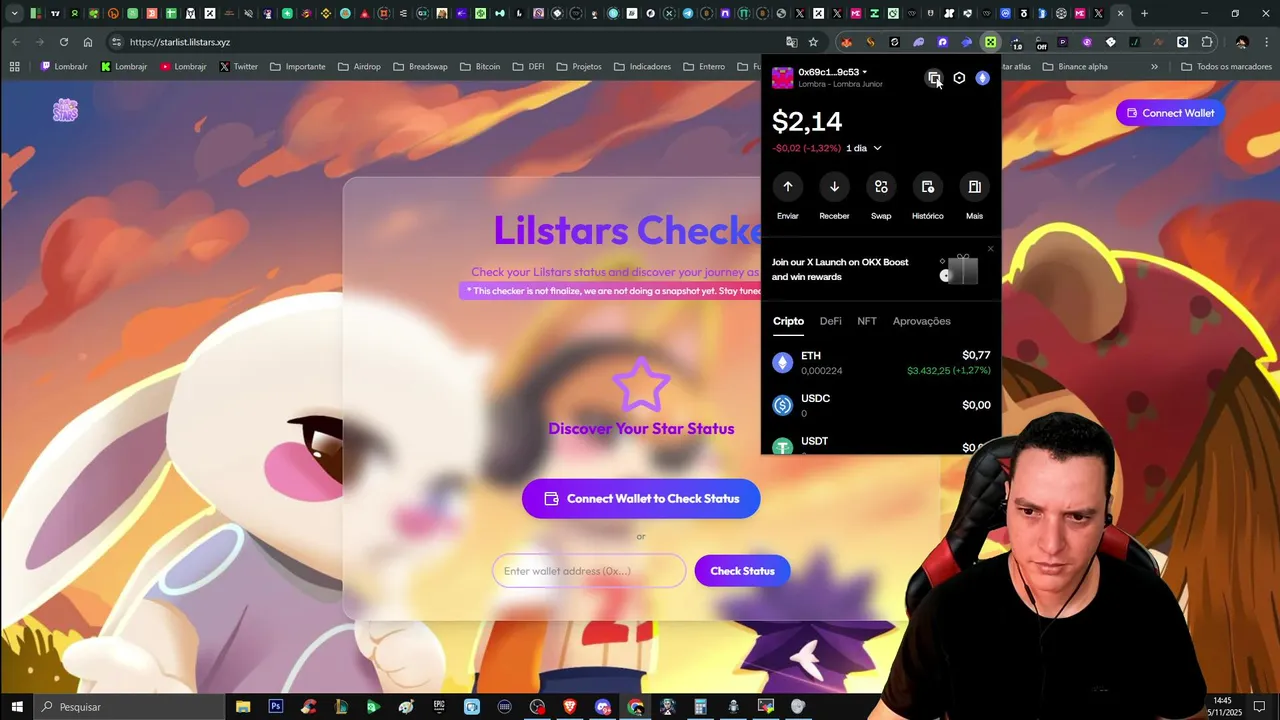Click the Pesquisar taskbar search box
Screen dimensions: 1280x720
(x=130, y=706)
